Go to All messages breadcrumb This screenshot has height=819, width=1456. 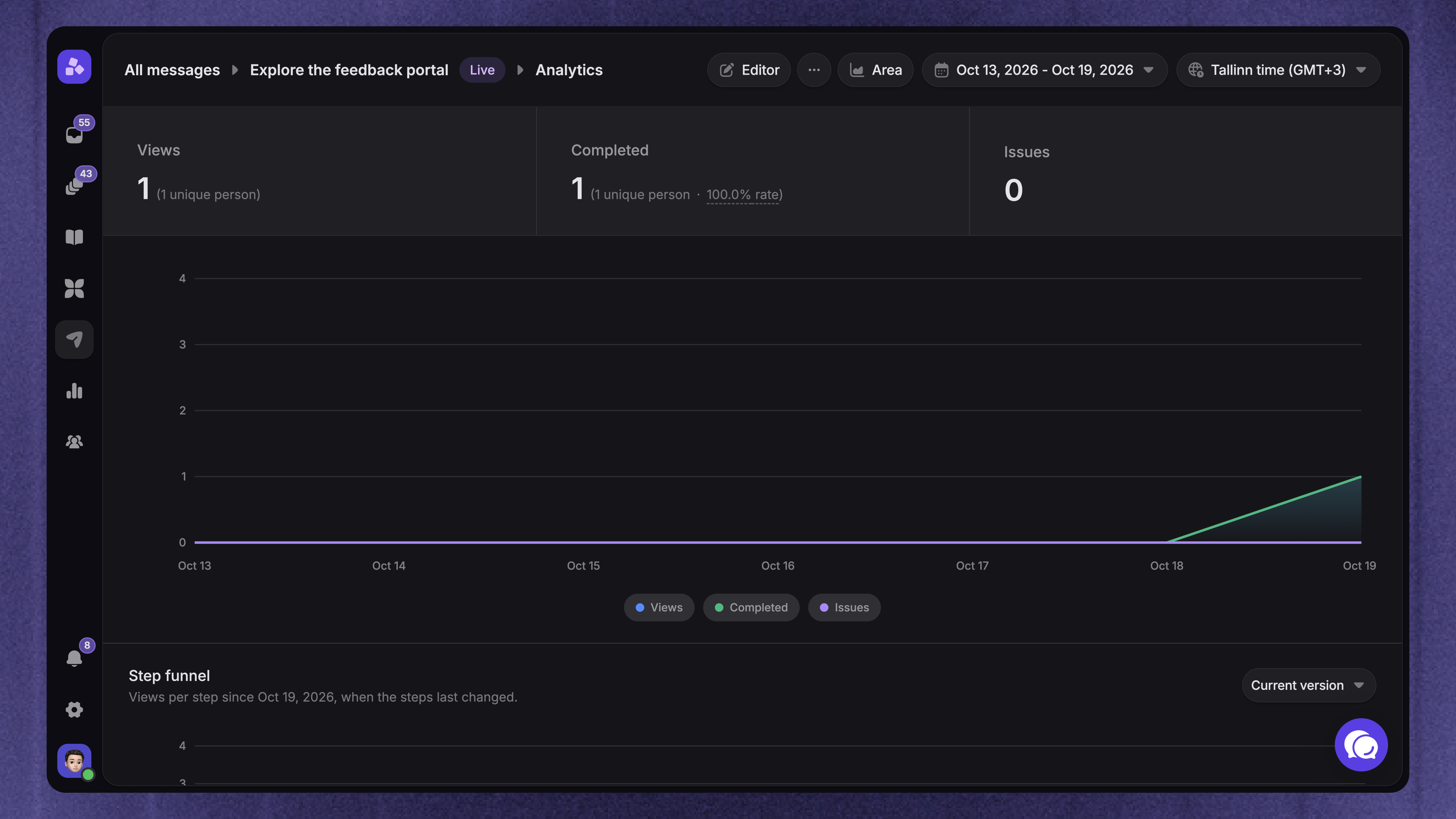click(172, 70)
